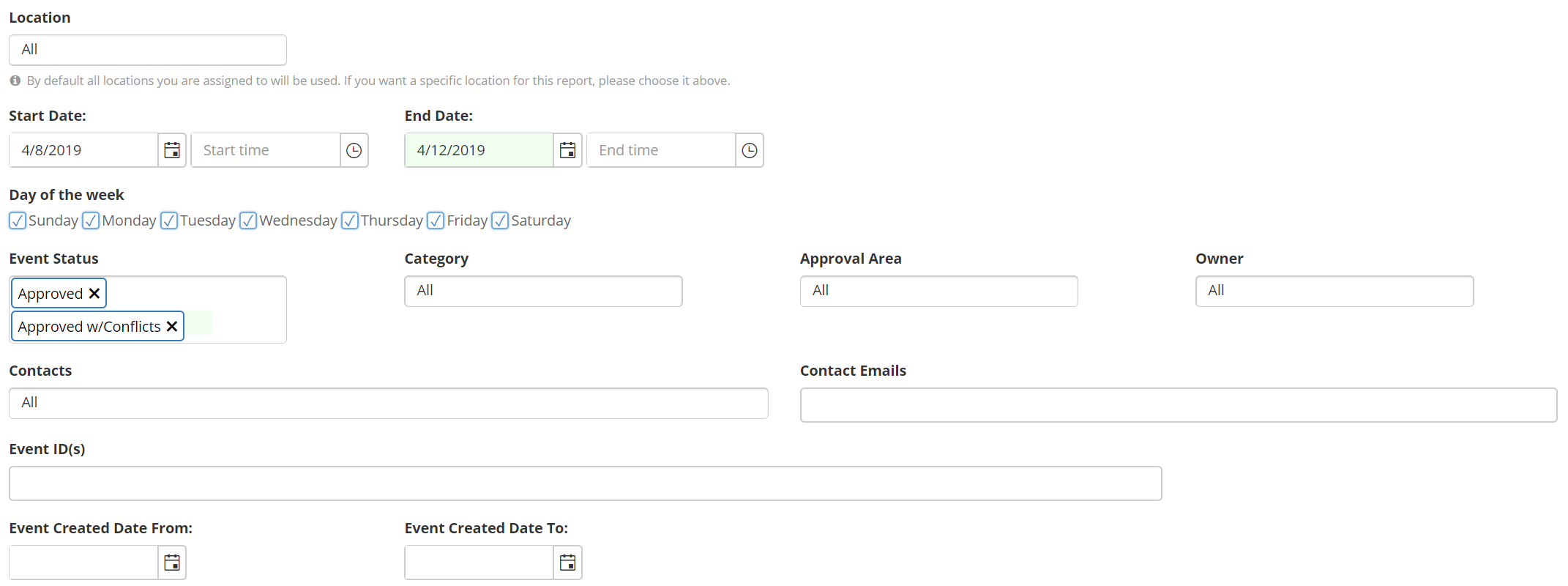Screen dimensions: 1568x586
Task: Click the Start time input field
Action: [x=266, y=150]
